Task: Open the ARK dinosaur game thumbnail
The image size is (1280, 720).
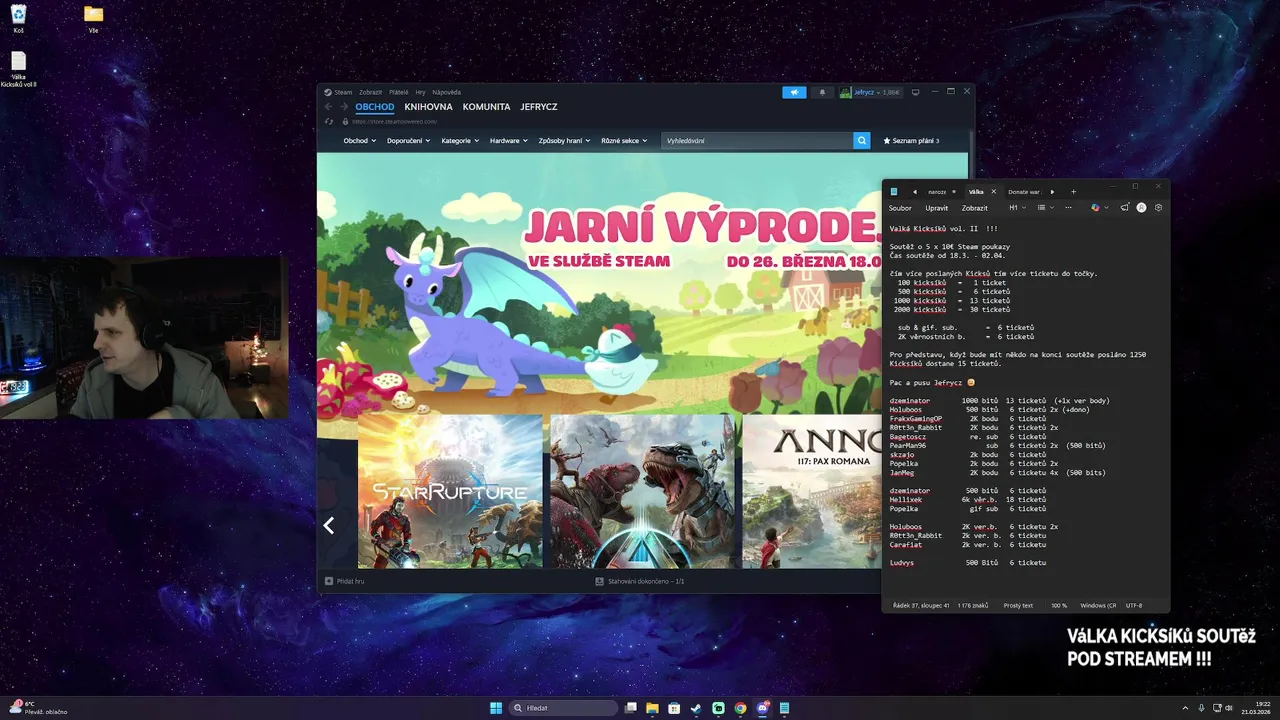Action: [642, 492]
